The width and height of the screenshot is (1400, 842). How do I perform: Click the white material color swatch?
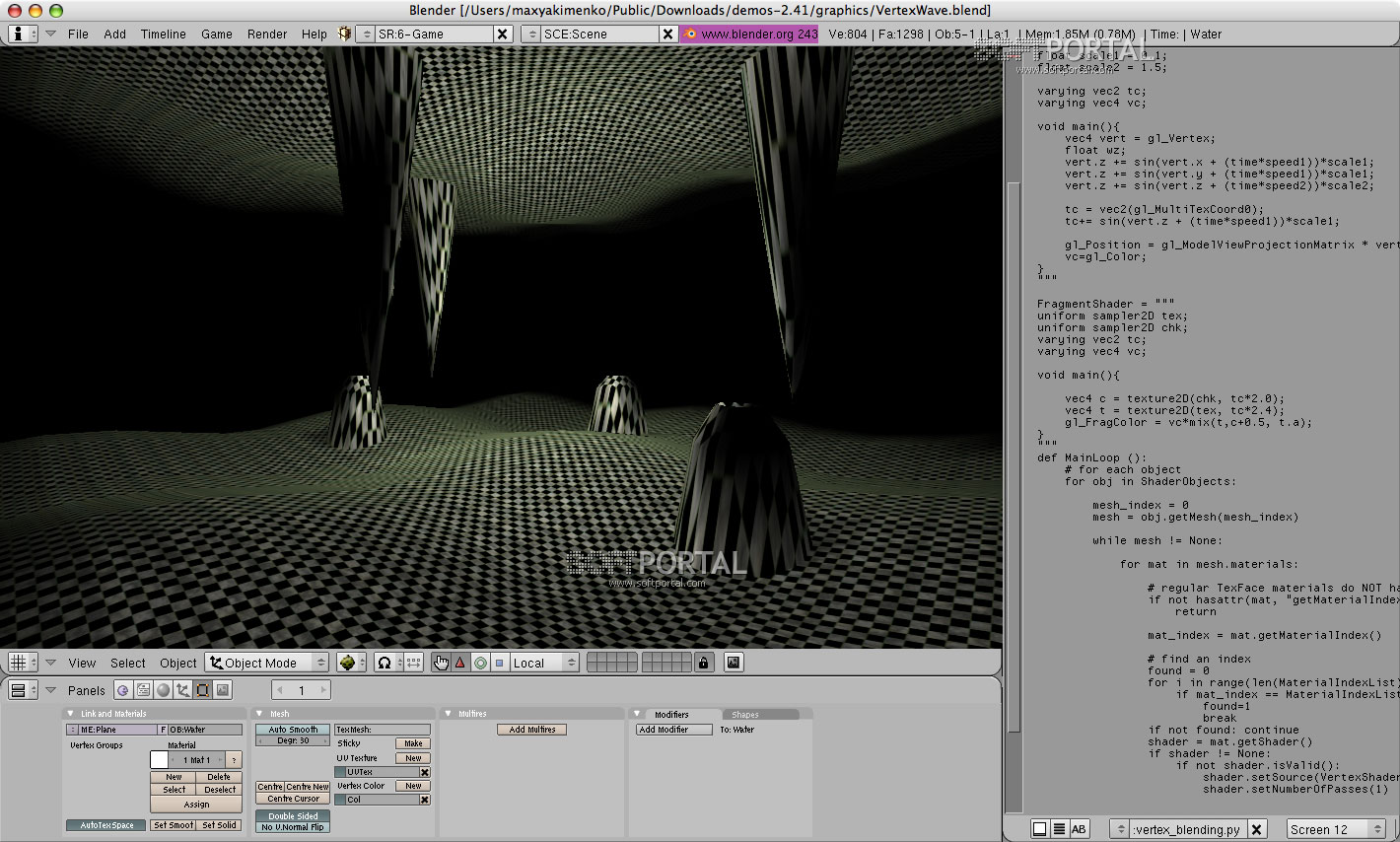pyautogui.click(x=160, y=759)
